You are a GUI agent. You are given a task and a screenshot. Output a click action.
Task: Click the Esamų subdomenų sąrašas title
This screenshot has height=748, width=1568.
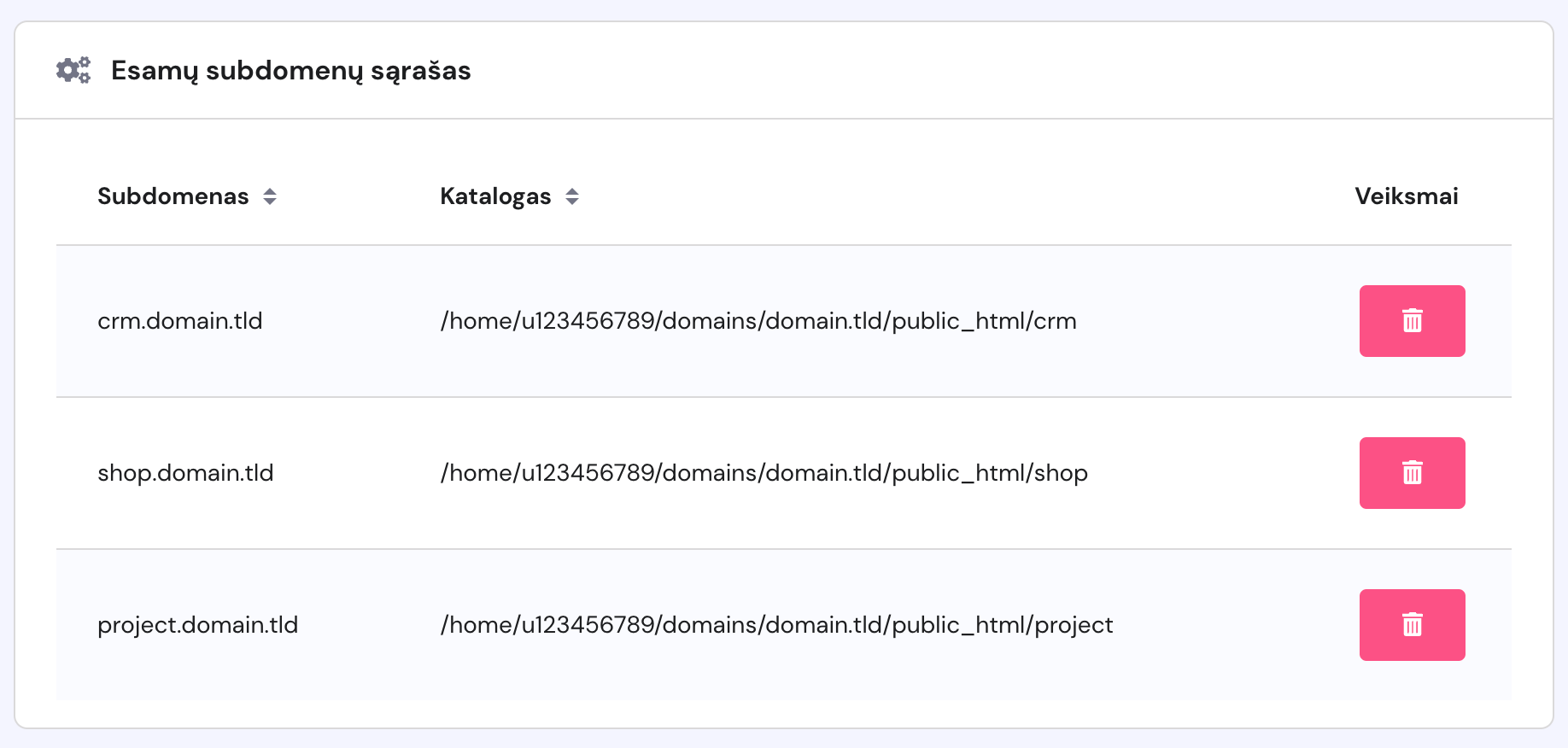point(290,71)
